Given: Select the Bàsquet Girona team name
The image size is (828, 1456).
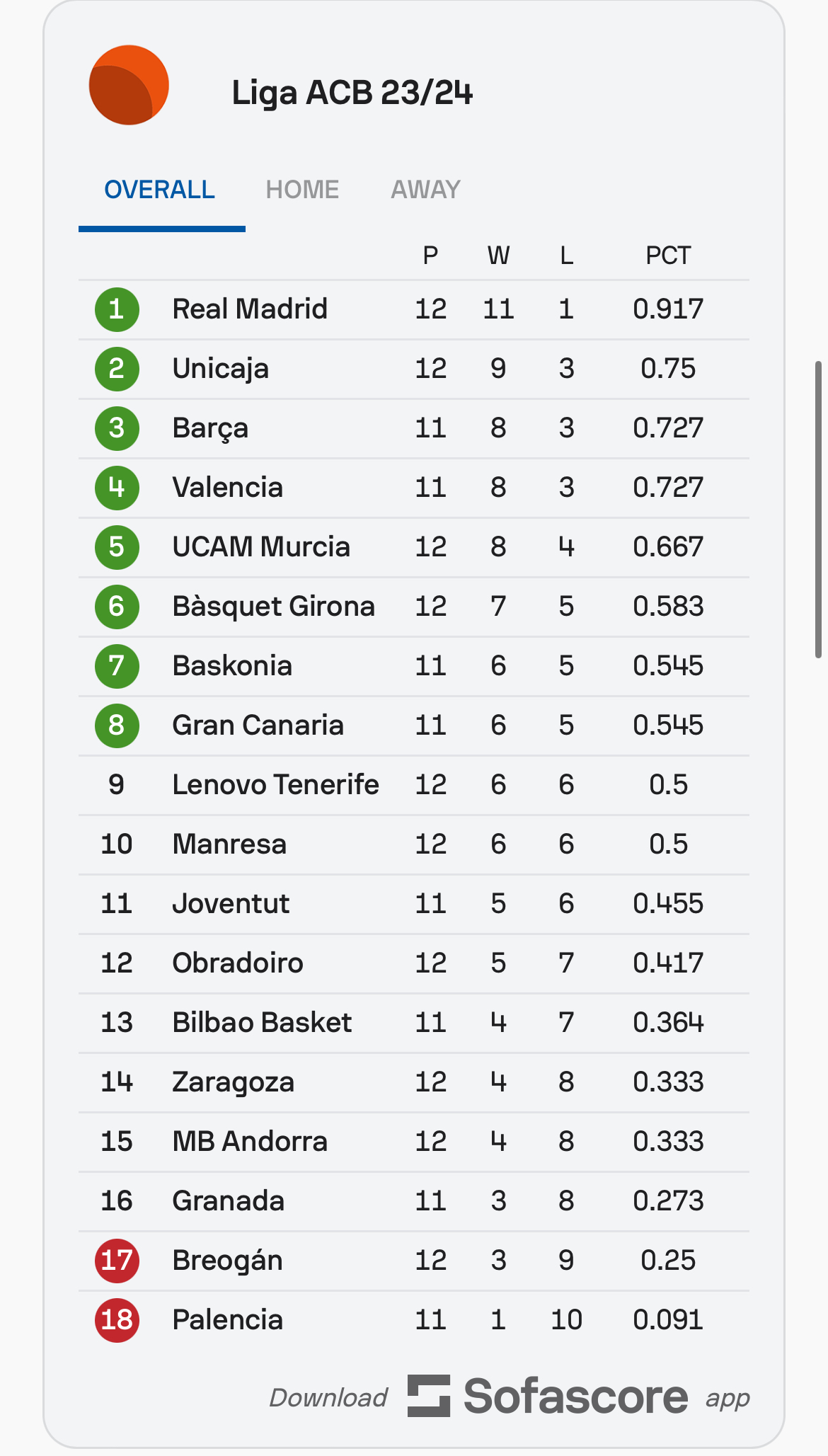Looking at the screenshot, I should click(x=273, y=607).
